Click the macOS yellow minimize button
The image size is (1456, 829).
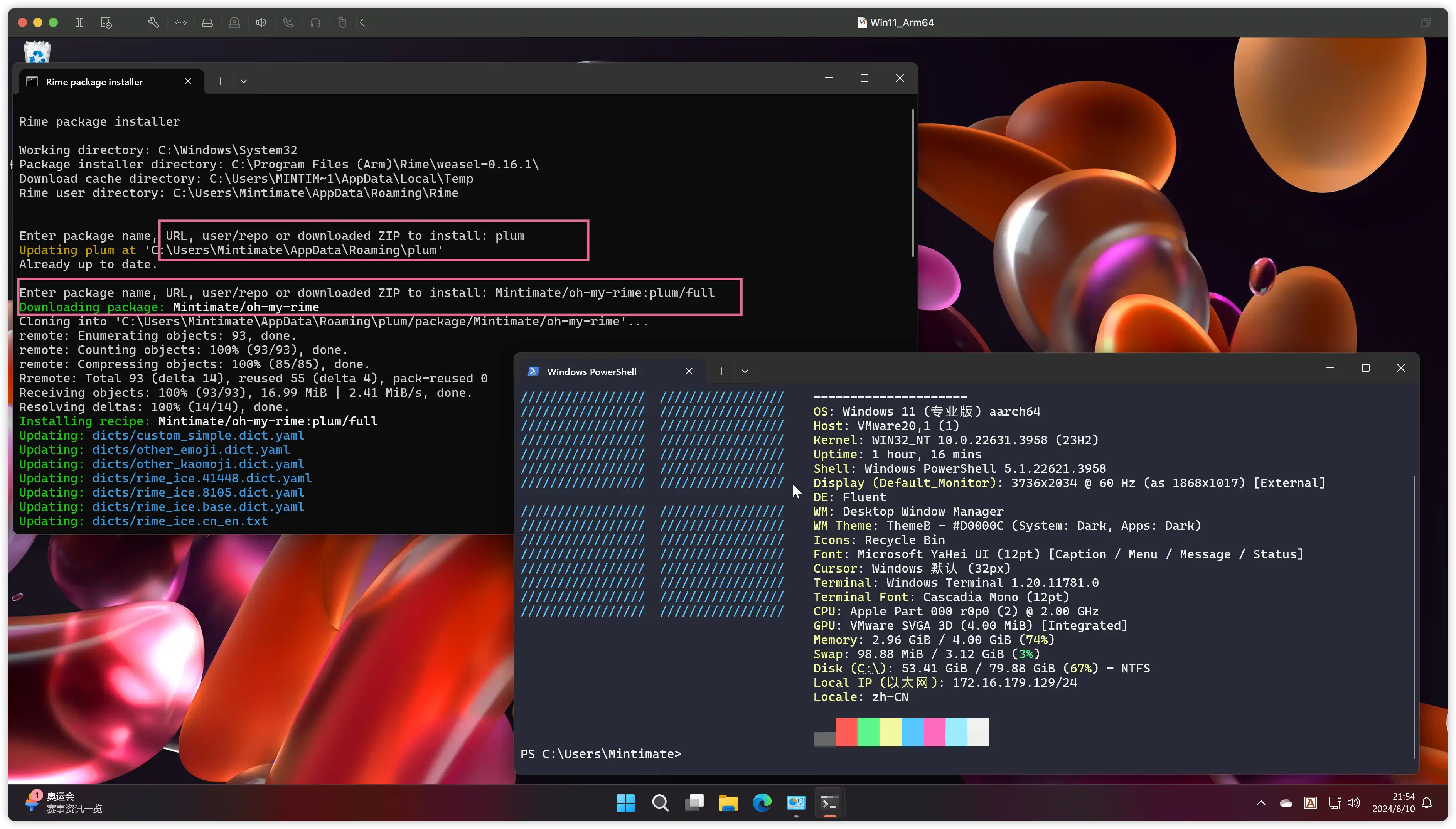(37, 22)
